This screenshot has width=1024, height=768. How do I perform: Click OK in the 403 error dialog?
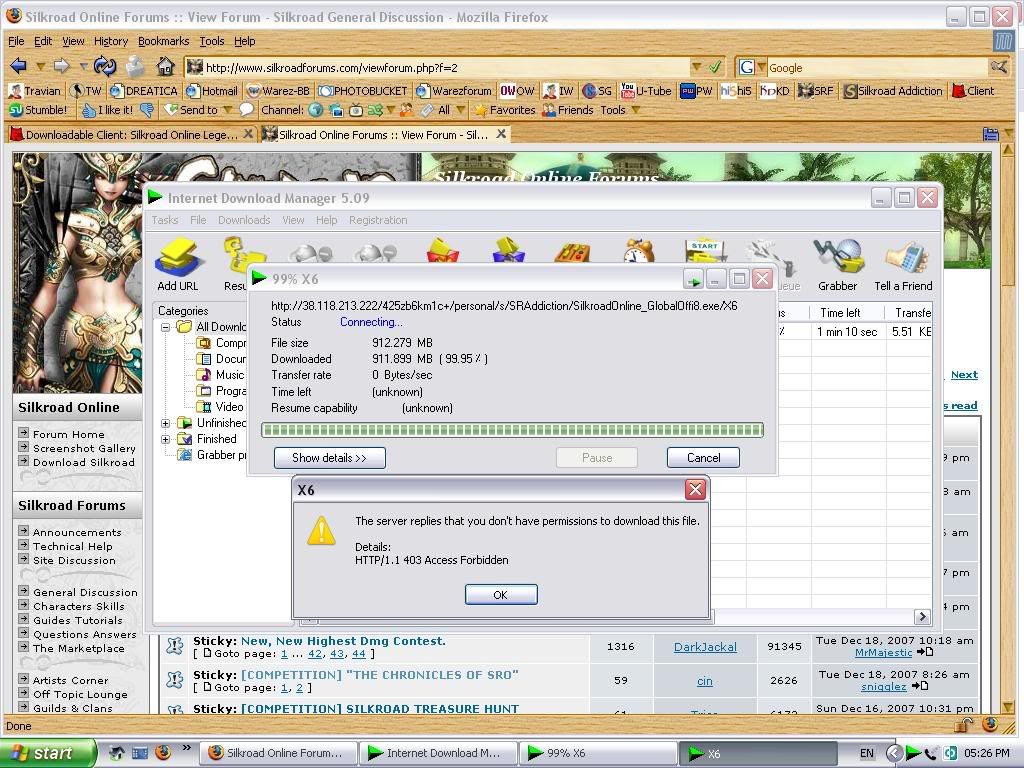click(500, 594)
